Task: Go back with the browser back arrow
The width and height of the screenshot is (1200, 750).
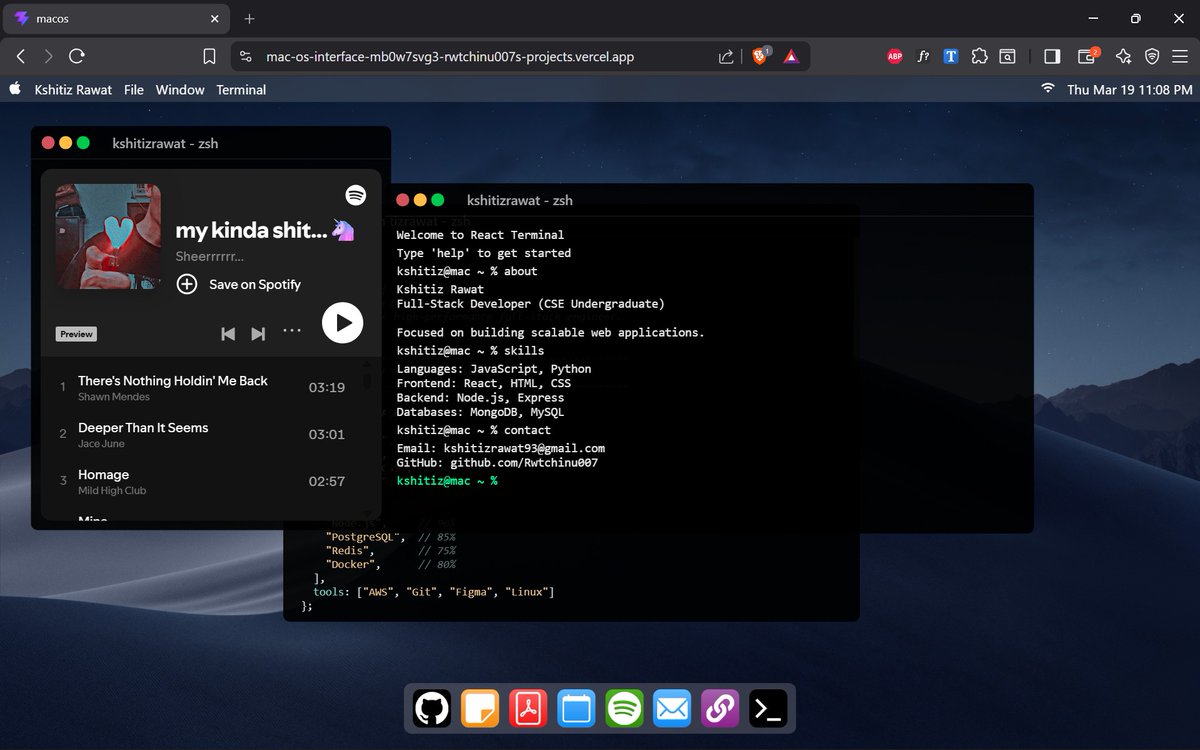Action: (21, 57)
